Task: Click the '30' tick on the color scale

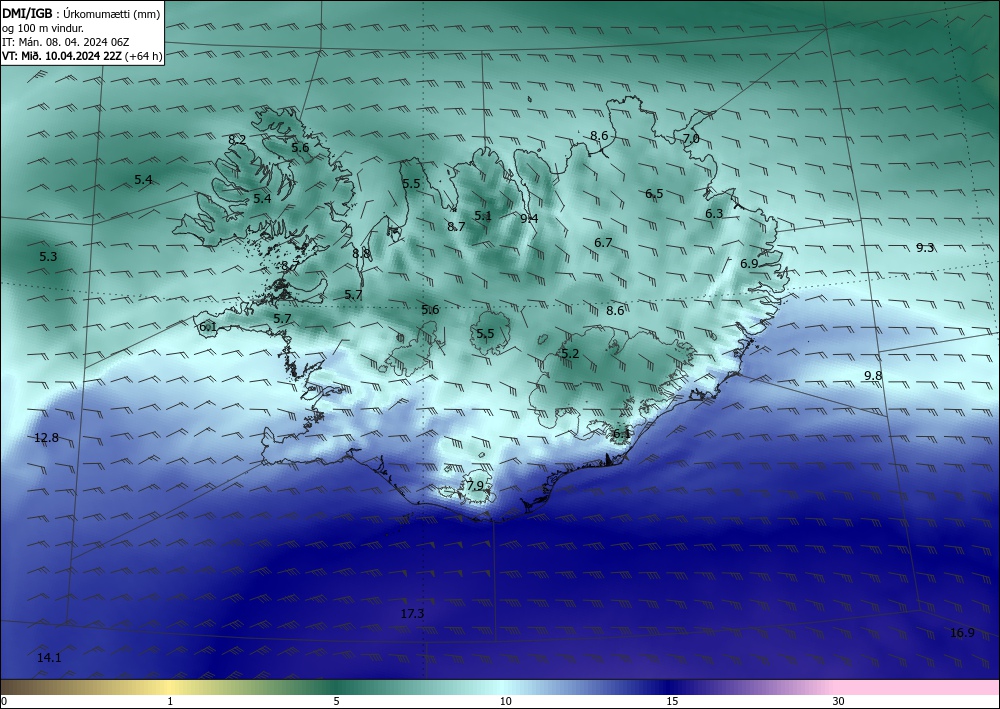Action: (839, 701)
